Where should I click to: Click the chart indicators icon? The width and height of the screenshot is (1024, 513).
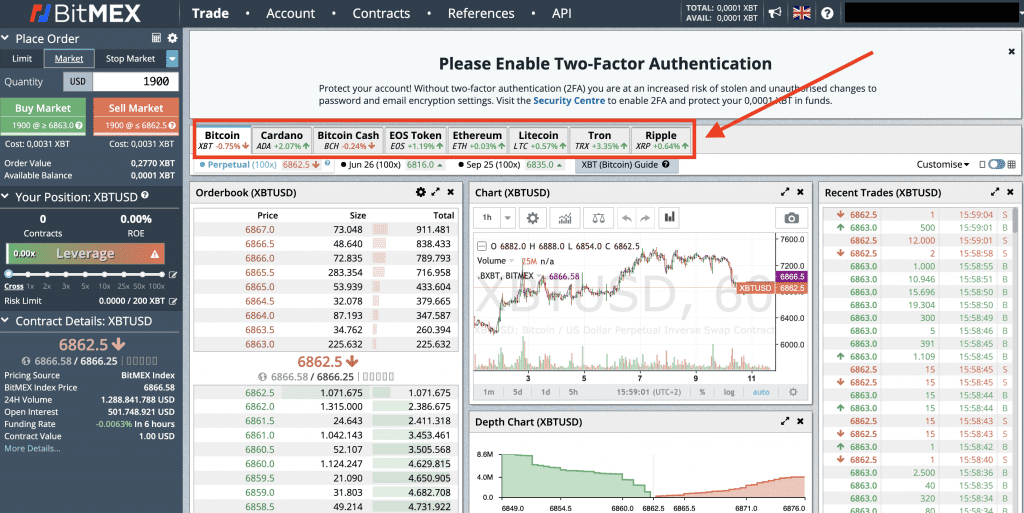click(x=565, y=218)
